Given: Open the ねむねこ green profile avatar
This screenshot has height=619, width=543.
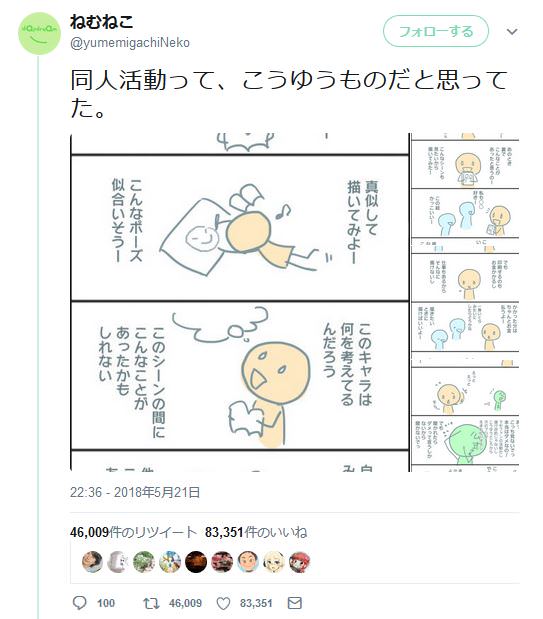Looking at the screenshot, I should pyautogui.click(x=39, y=33).
